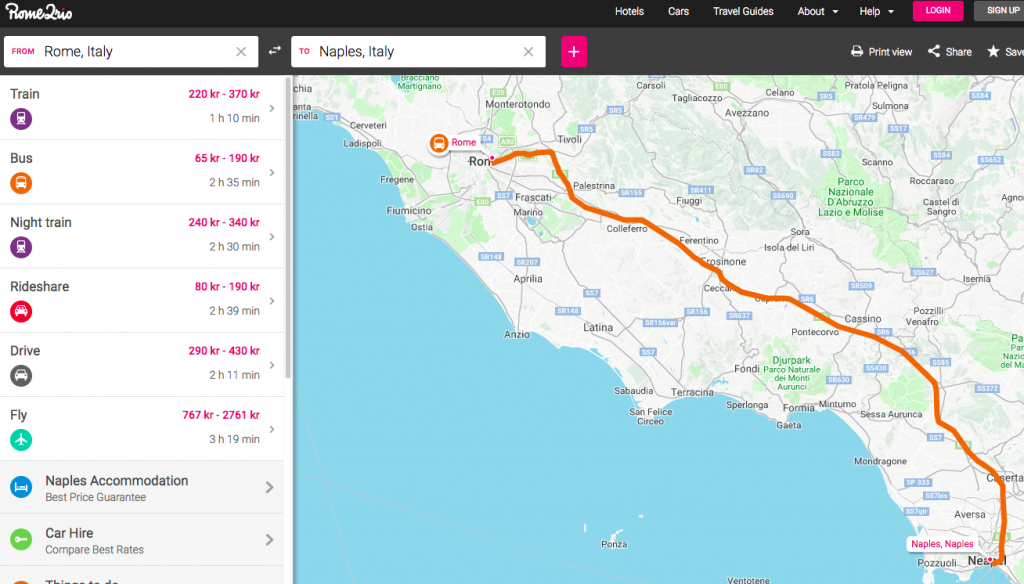Click the printer icon for Print view

coord(857,51)
